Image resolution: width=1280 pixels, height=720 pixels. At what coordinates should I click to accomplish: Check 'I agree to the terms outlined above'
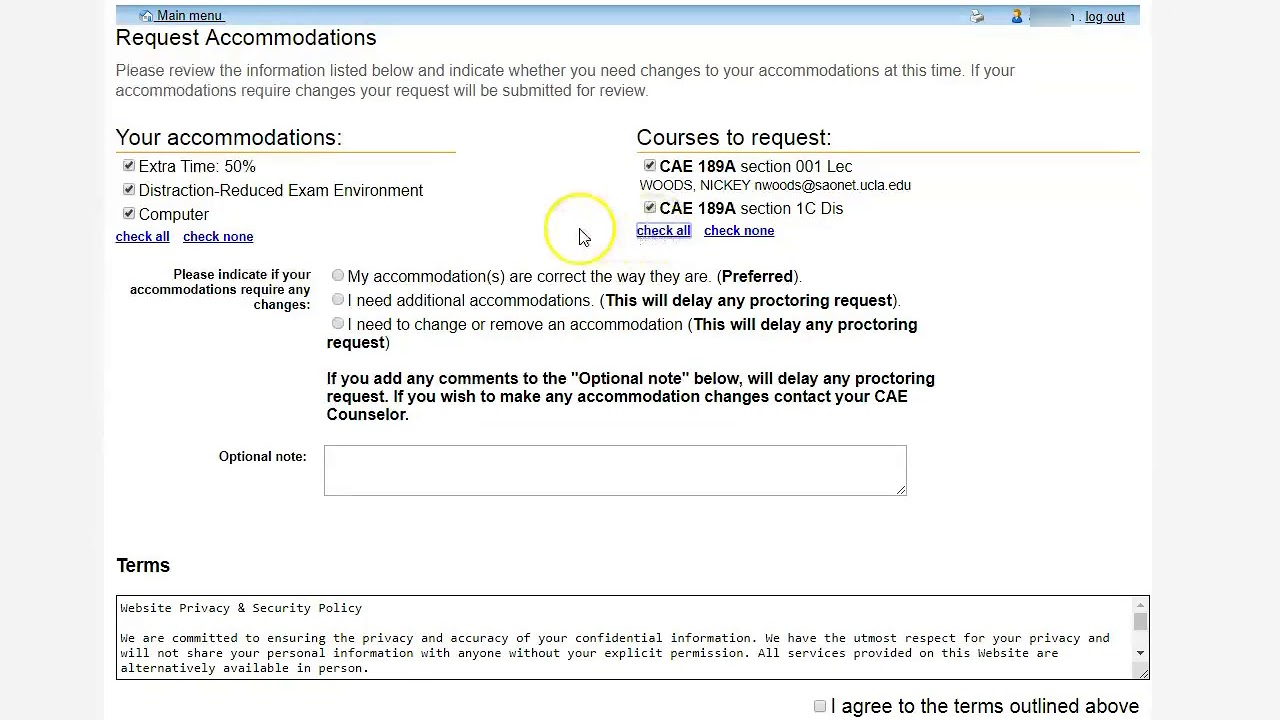click(x=820, y=706)
